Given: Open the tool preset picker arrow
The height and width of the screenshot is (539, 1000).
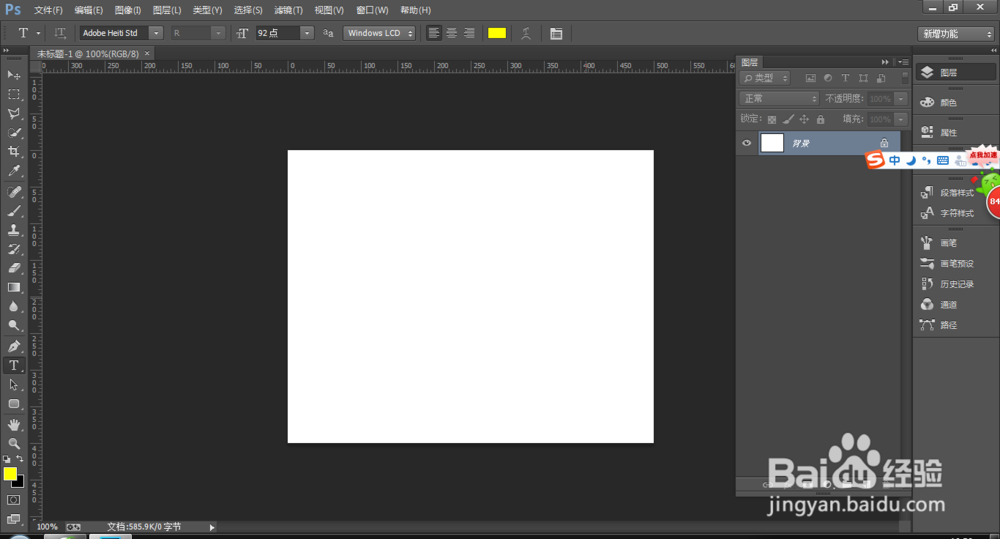Looking at the screenshot, I should point(38,33).
